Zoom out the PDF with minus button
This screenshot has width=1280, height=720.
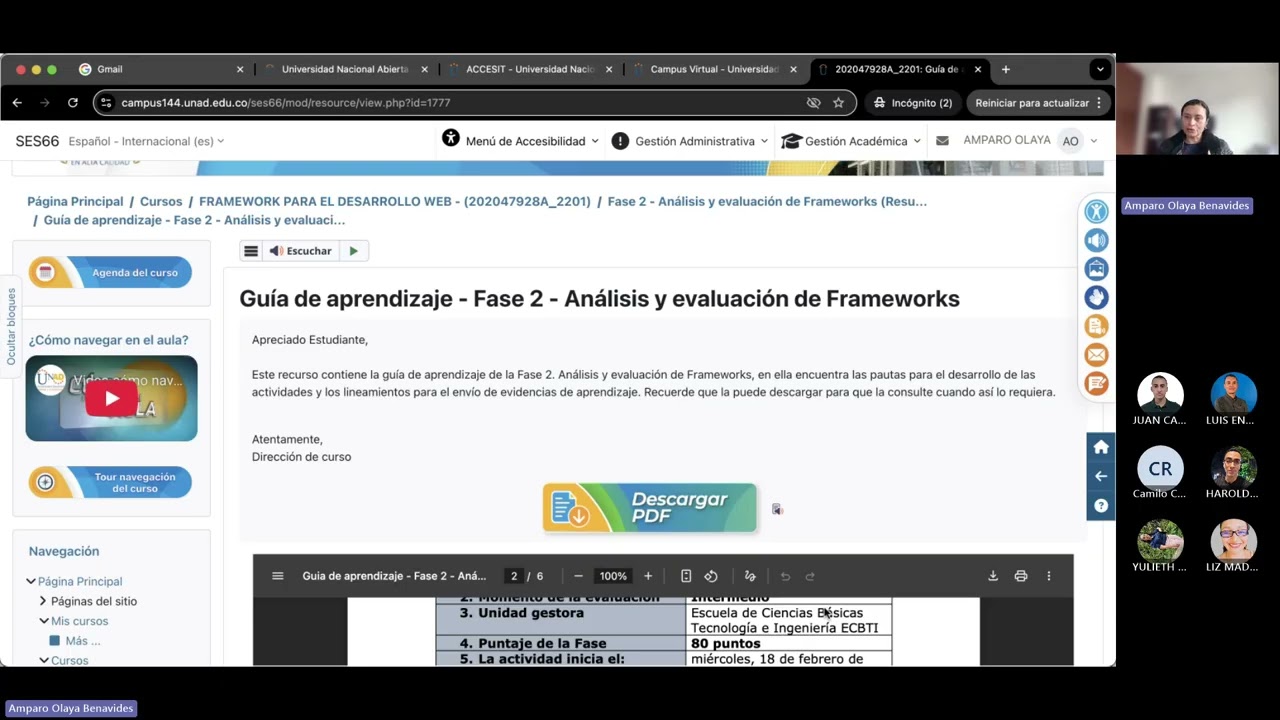click(578, 576)
